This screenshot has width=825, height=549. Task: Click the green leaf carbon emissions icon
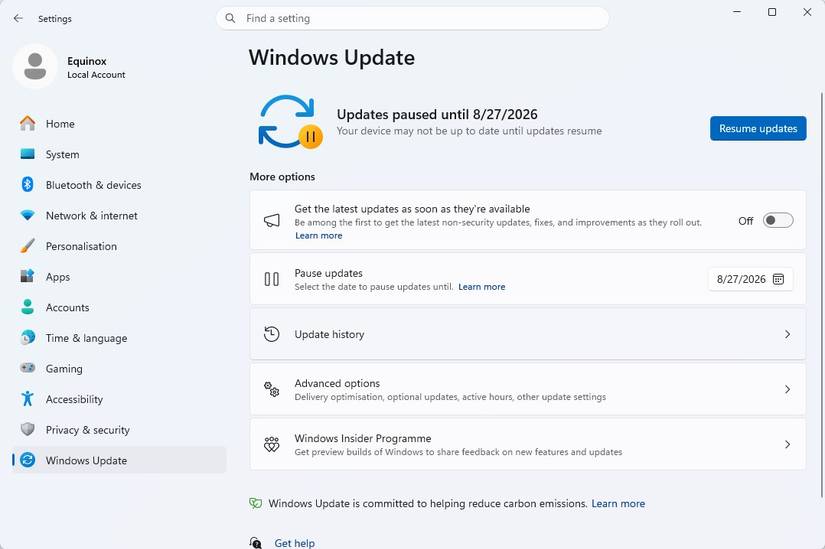point(256,503)
